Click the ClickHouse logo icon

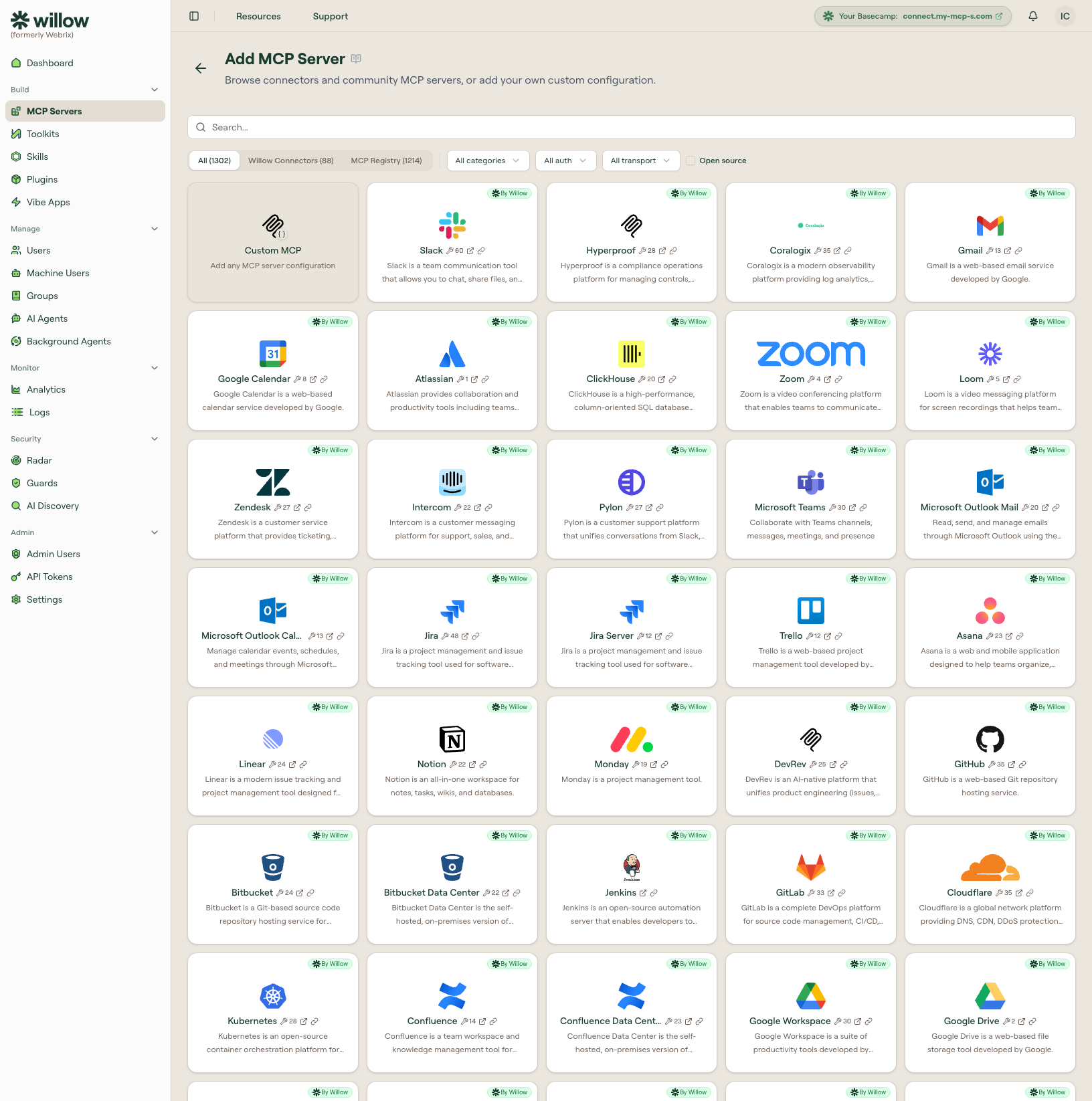(632, 354)
